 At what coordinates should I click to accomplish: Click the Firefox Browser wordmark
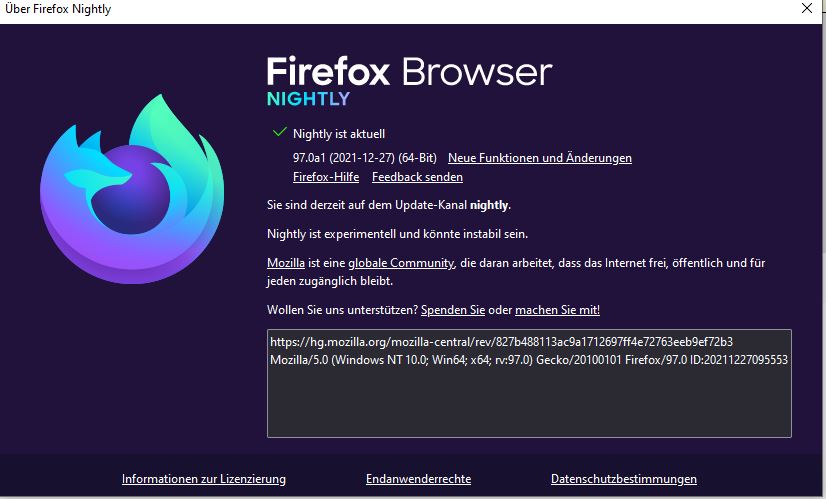[x=409, y=72]
